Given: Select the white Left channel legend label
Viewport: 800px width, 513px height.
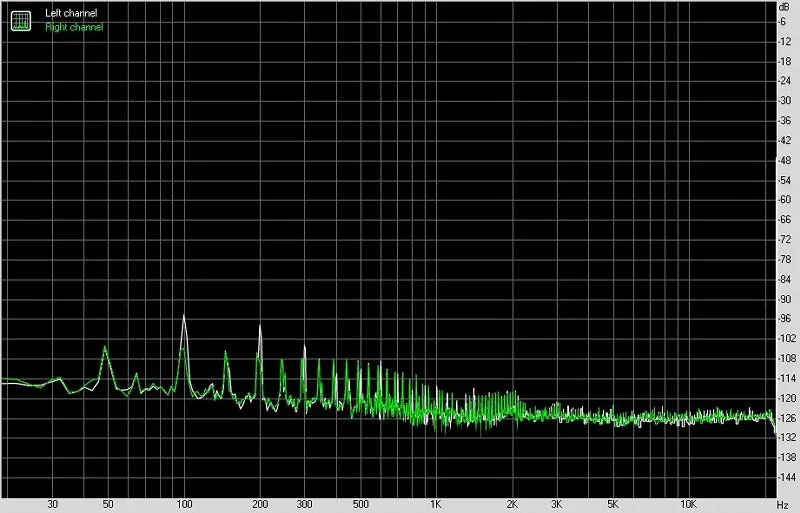Looking at the screenshot, I should click(71, 13).
